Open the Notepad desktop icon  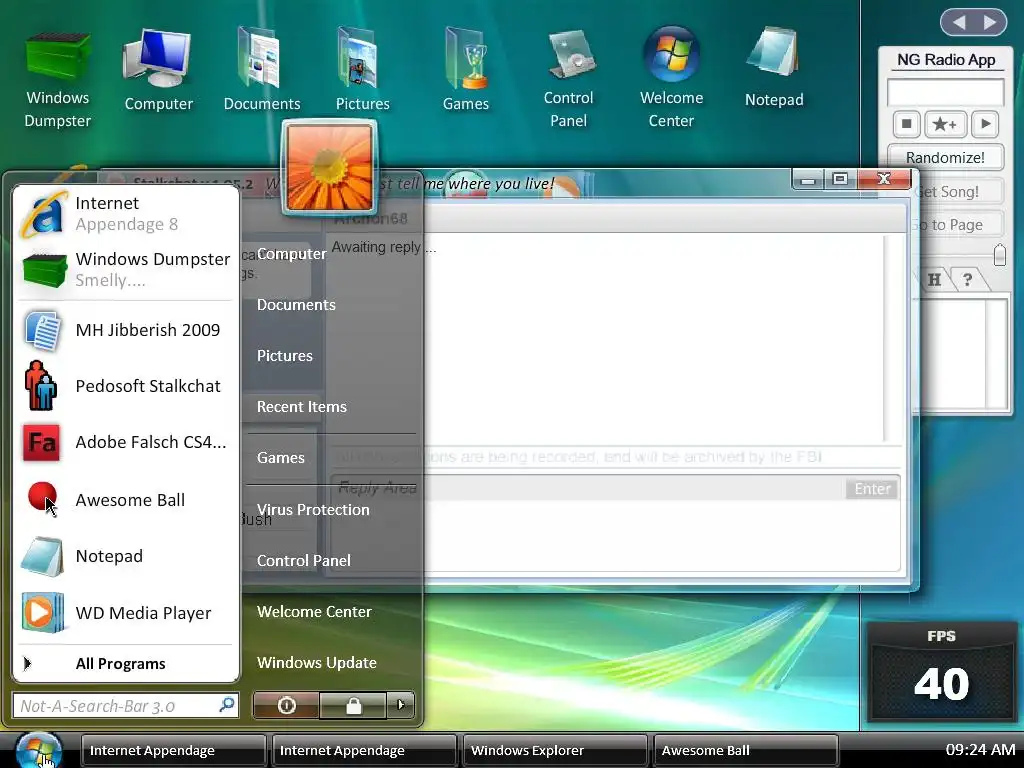(774, 68)
